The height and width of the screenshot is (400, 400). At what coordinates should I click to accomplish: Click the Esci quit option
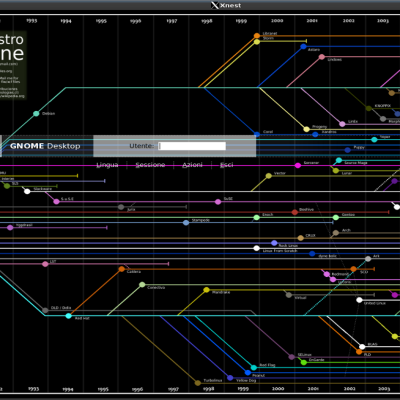click(x=227, y=165)
